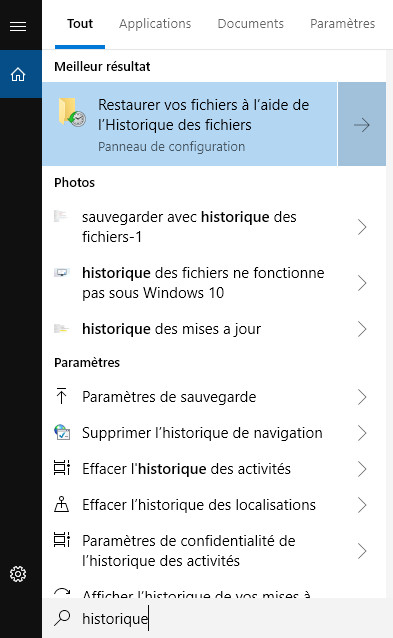Viewport: 393px width, 638px height.
Task: Click the activity icon beside Effacer l'historique des activités
Action: [62, 468]
